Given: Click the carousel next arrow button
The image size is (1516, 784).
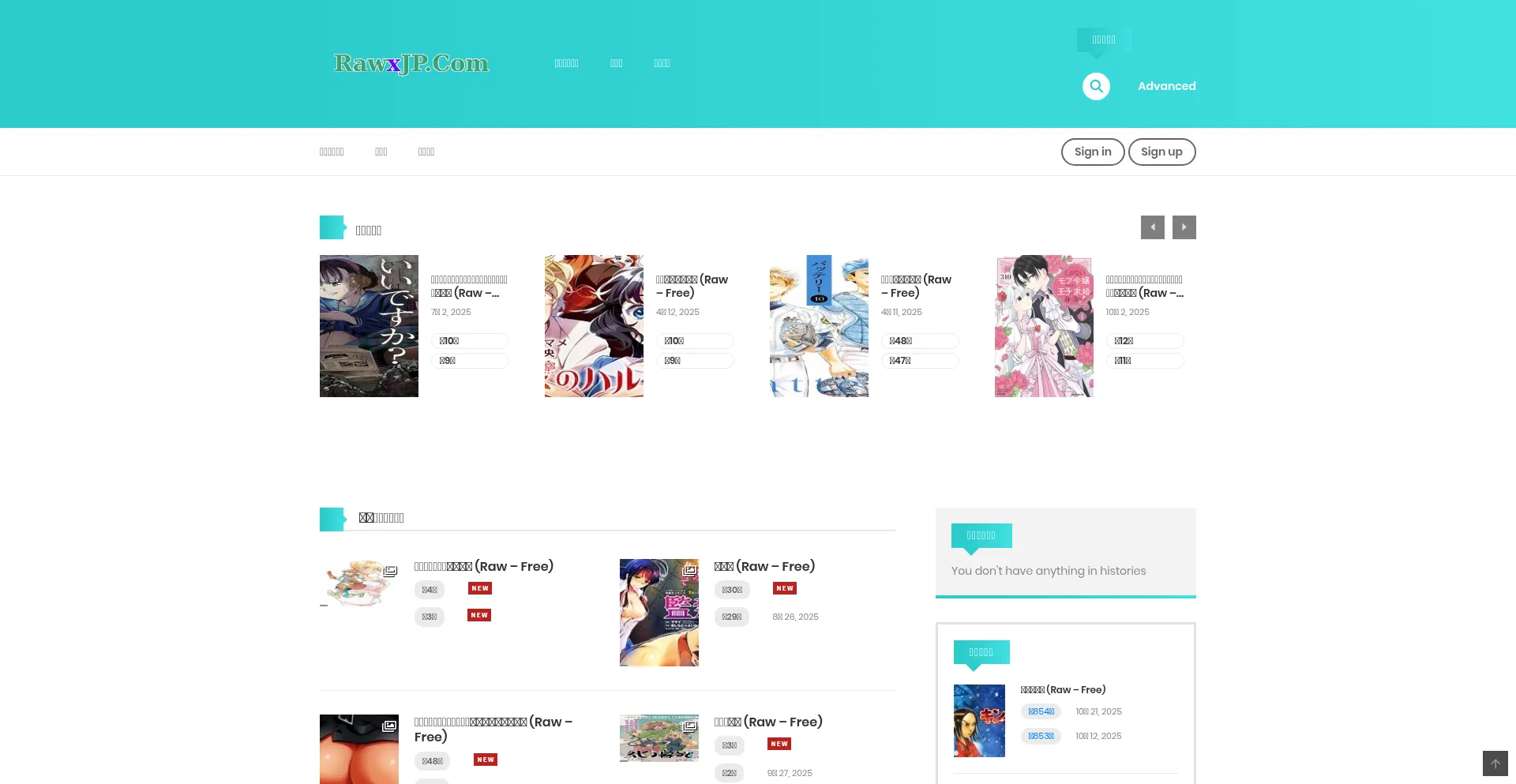Looking at the screenshot, I should click(x=1184, y=227).
